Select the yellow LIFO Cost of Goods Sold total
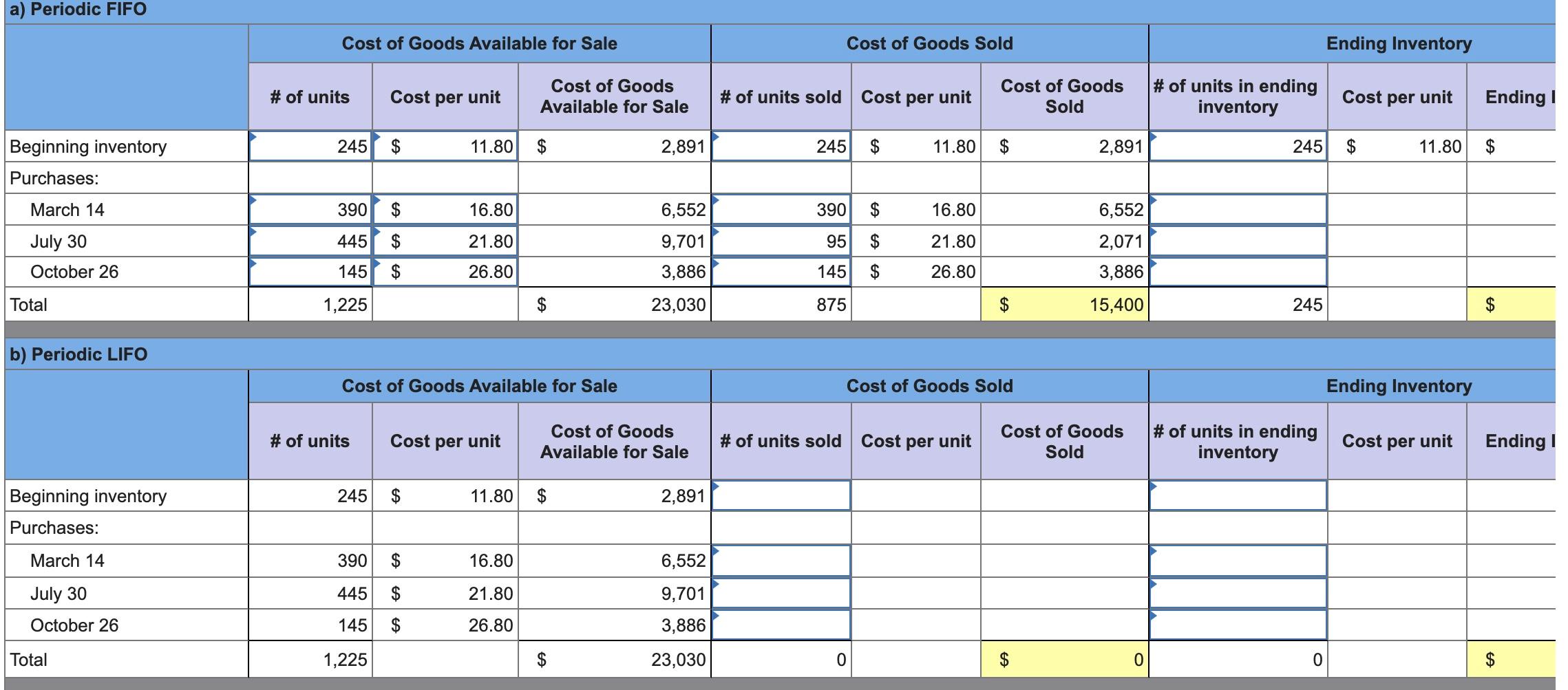 tap(1063, 658)
